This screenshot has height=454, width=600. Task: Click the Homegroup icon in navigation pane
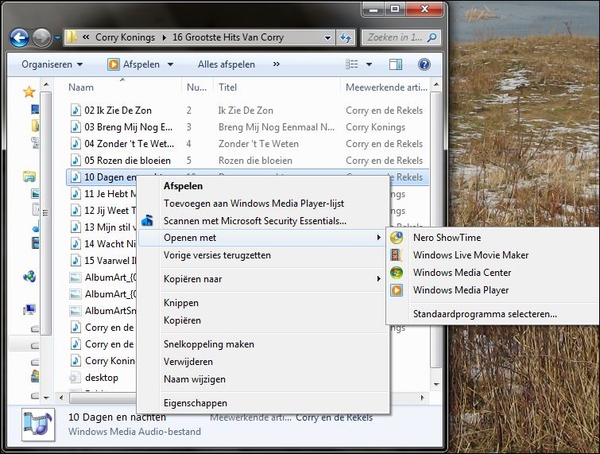pyautogui.click(x=29, y=276)
